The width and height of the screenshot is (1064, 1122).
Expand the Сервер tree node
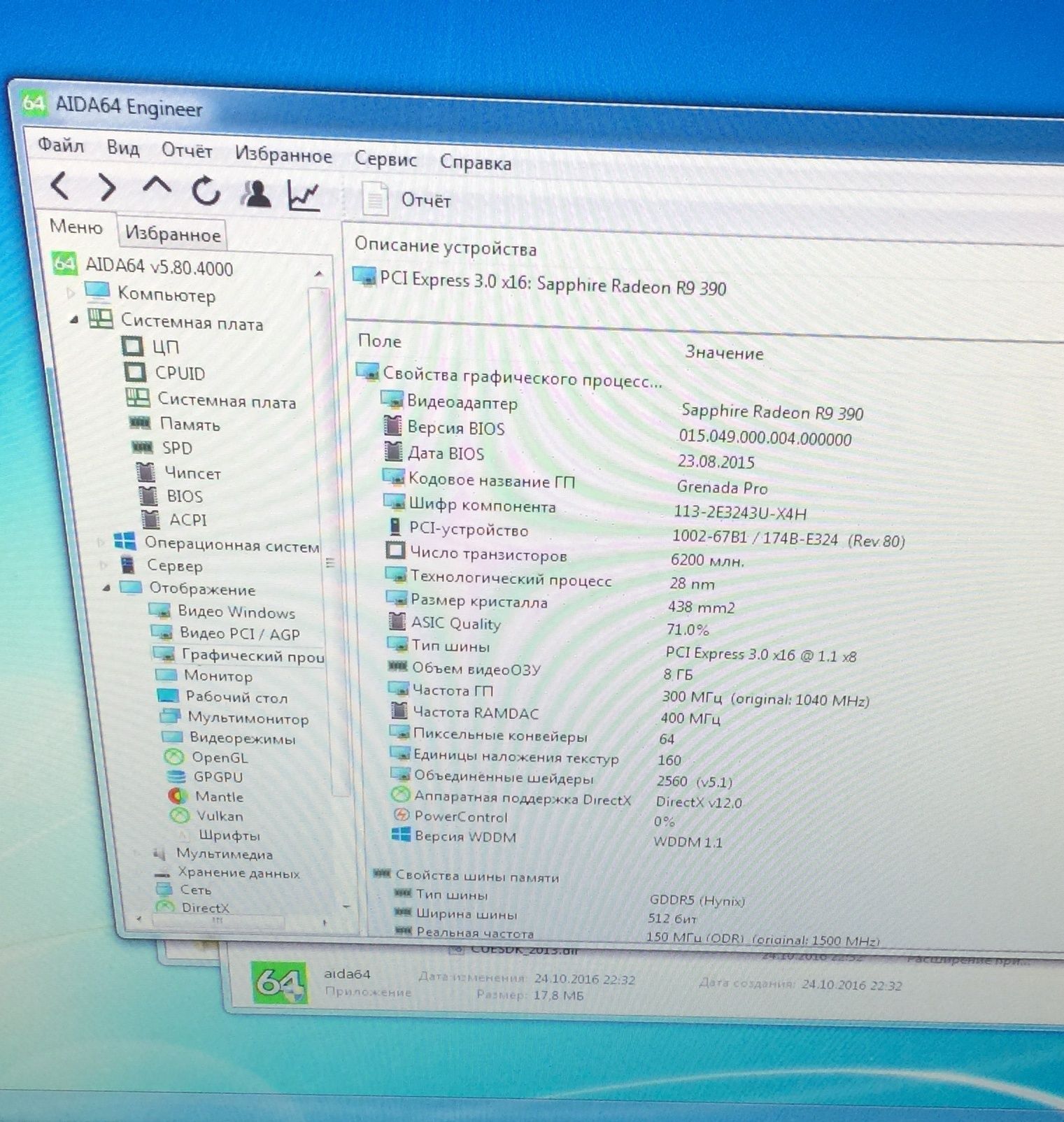click(104, 564)
